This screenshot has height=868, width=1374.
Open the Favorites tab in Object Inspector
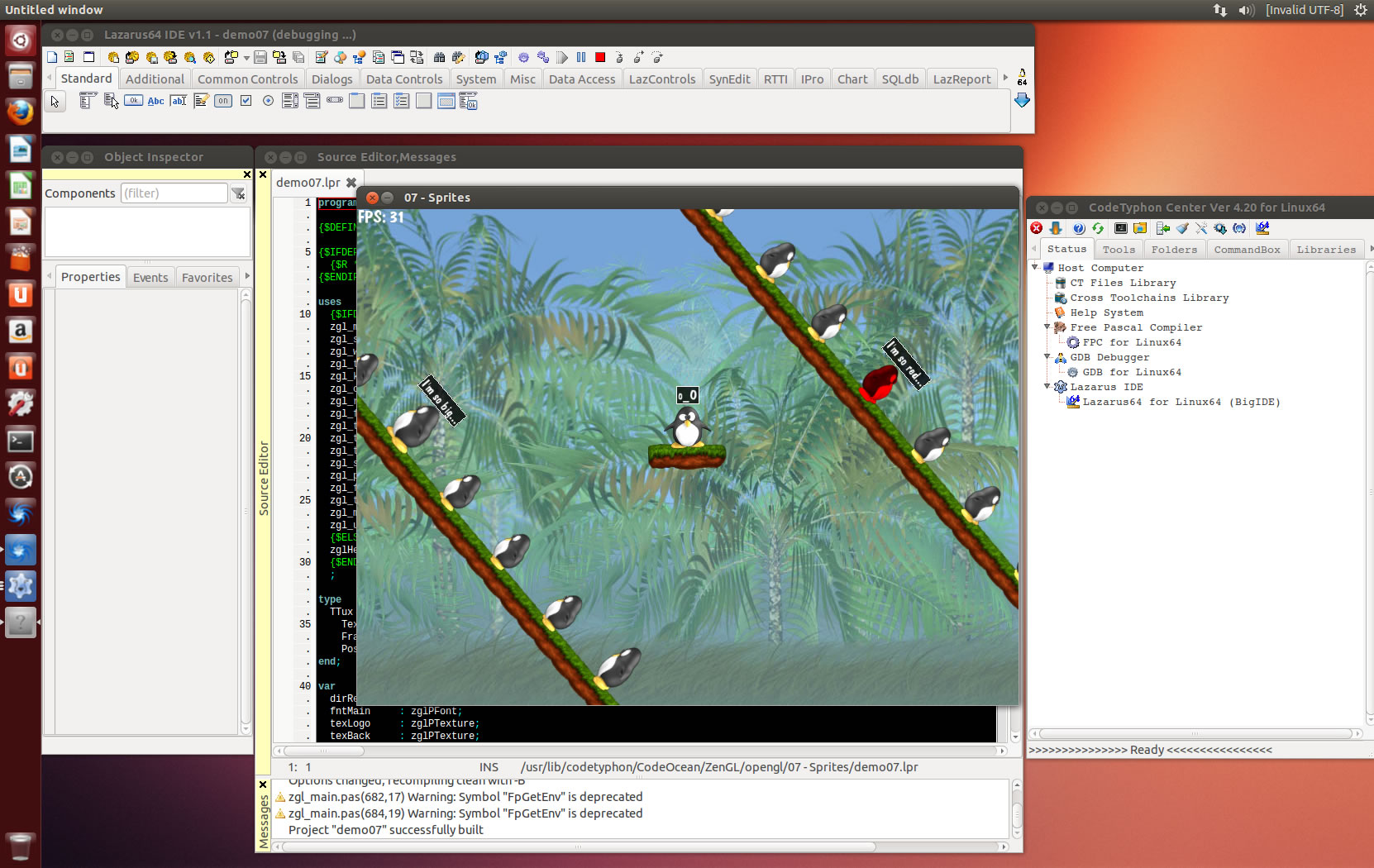point(207,277)
